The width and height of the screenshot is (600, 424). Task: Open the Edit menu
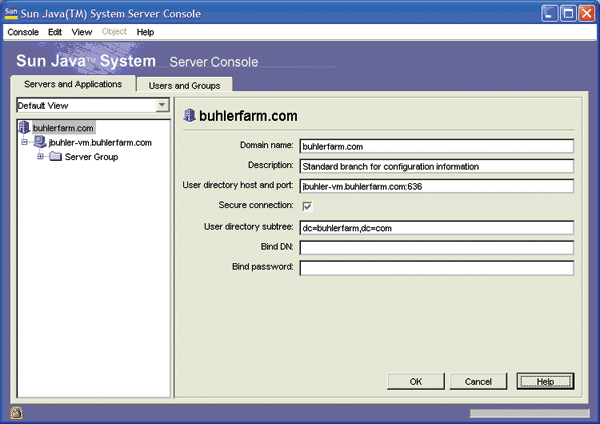click(x=55, y=32)
